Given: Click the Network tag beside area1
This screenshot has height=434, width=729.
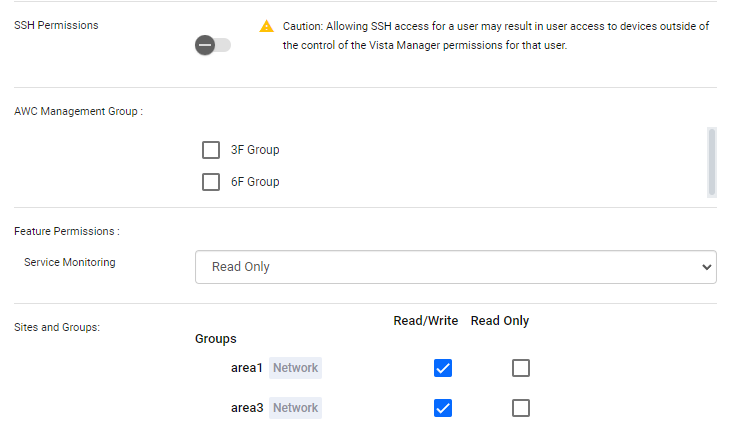Looking at the screenshot, I should (295, 368).
